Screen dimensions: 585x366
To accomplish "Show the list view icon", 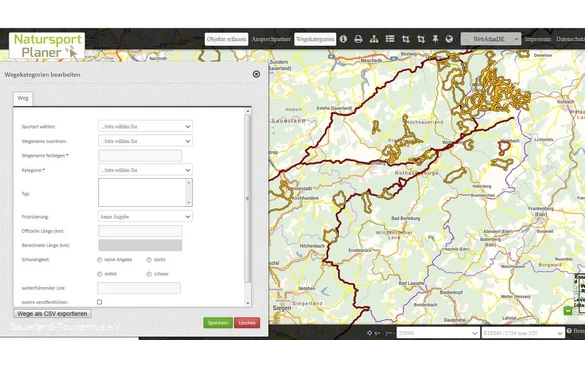I will click(390, 39).
